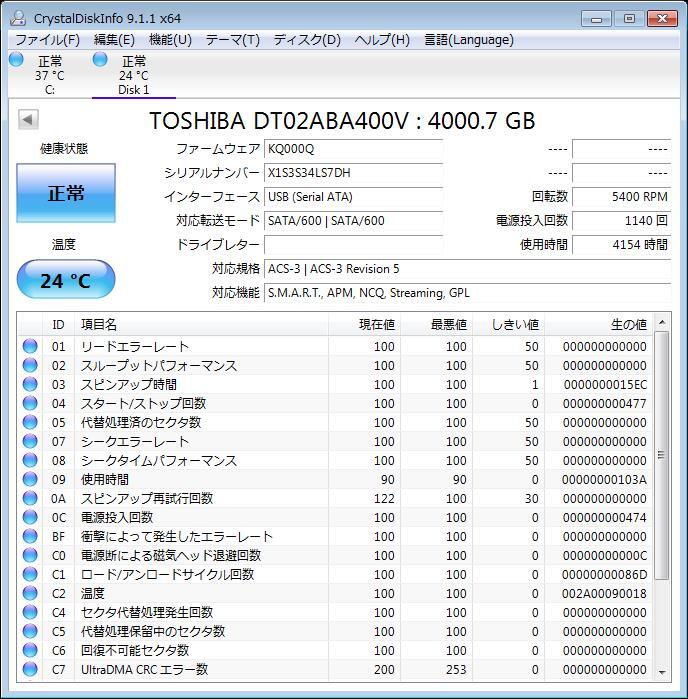
Task: Open the ファイル(F) menu
Action: (x=47, y=40)
